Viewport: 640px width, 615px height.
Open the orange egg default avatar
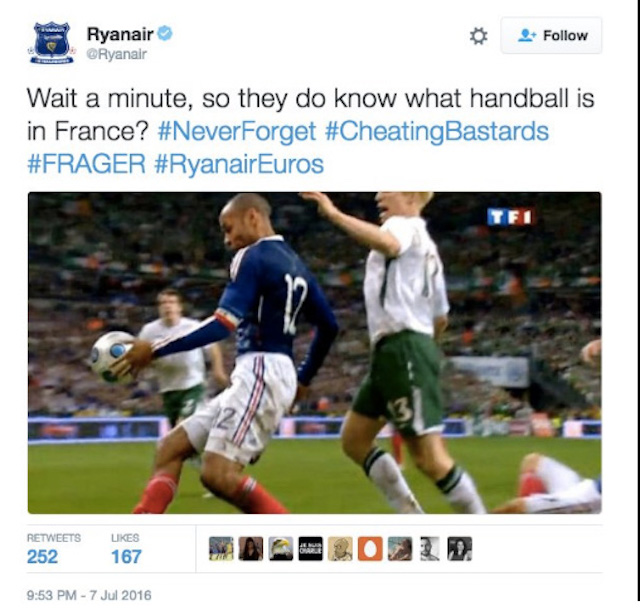370,548
